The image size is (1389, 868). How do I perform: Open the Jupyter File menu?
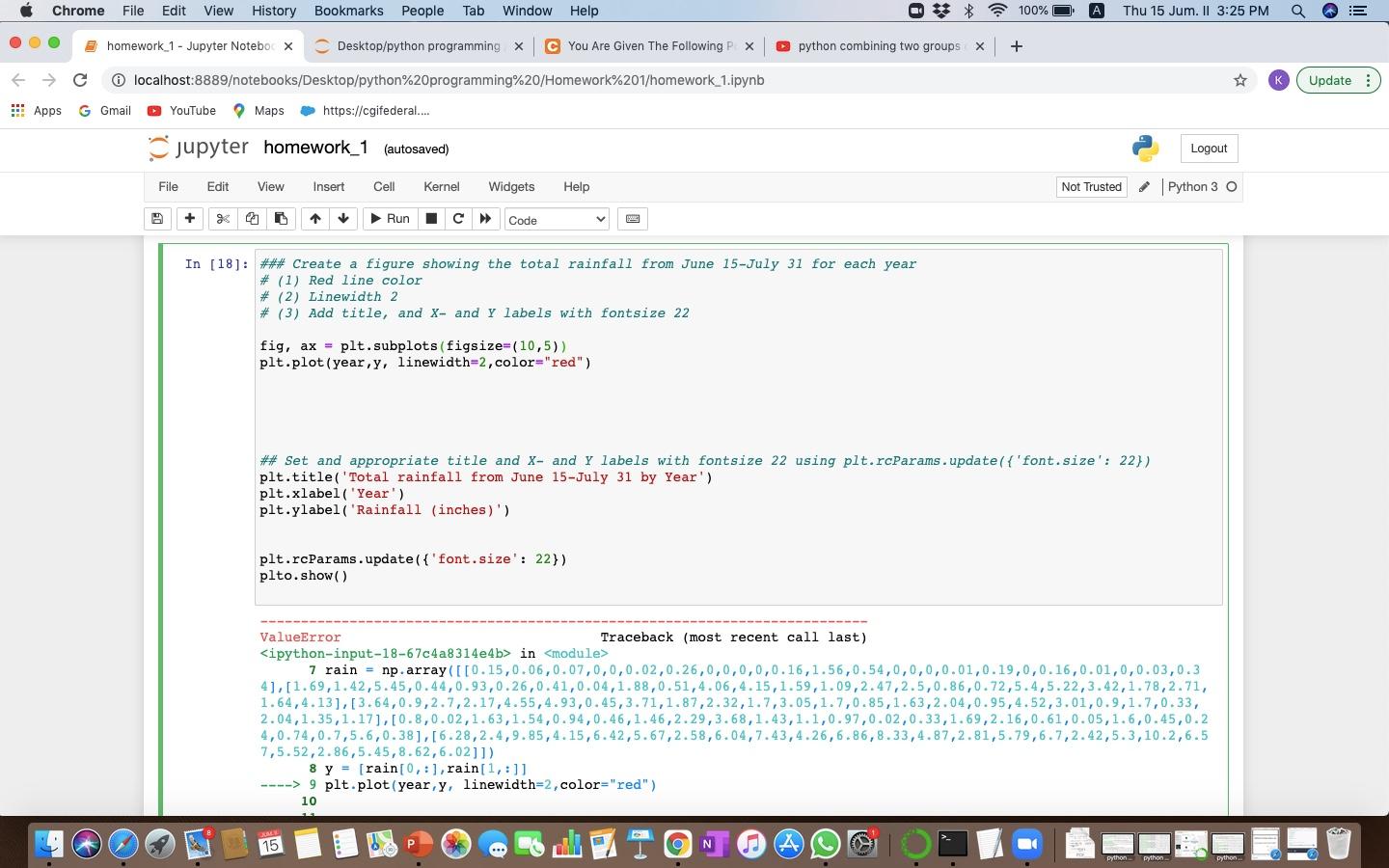coord(168,187)
